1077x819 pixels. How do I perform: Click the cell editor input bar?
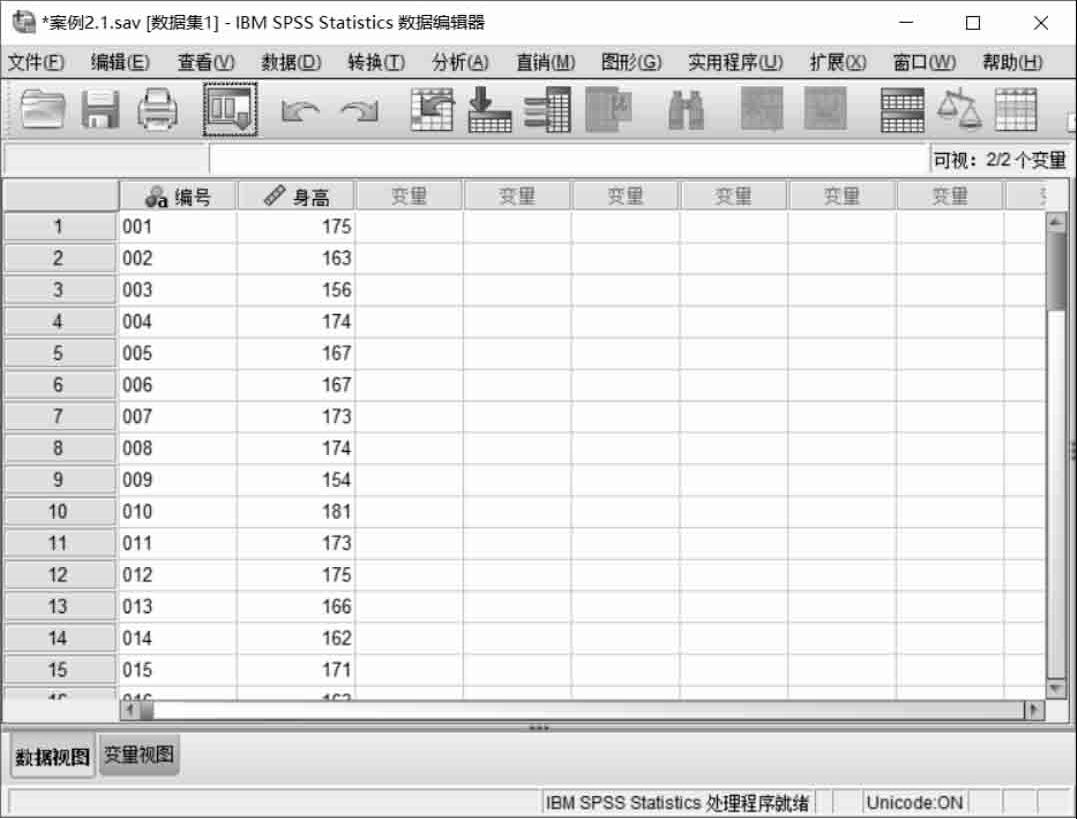(x=569, y=160)
